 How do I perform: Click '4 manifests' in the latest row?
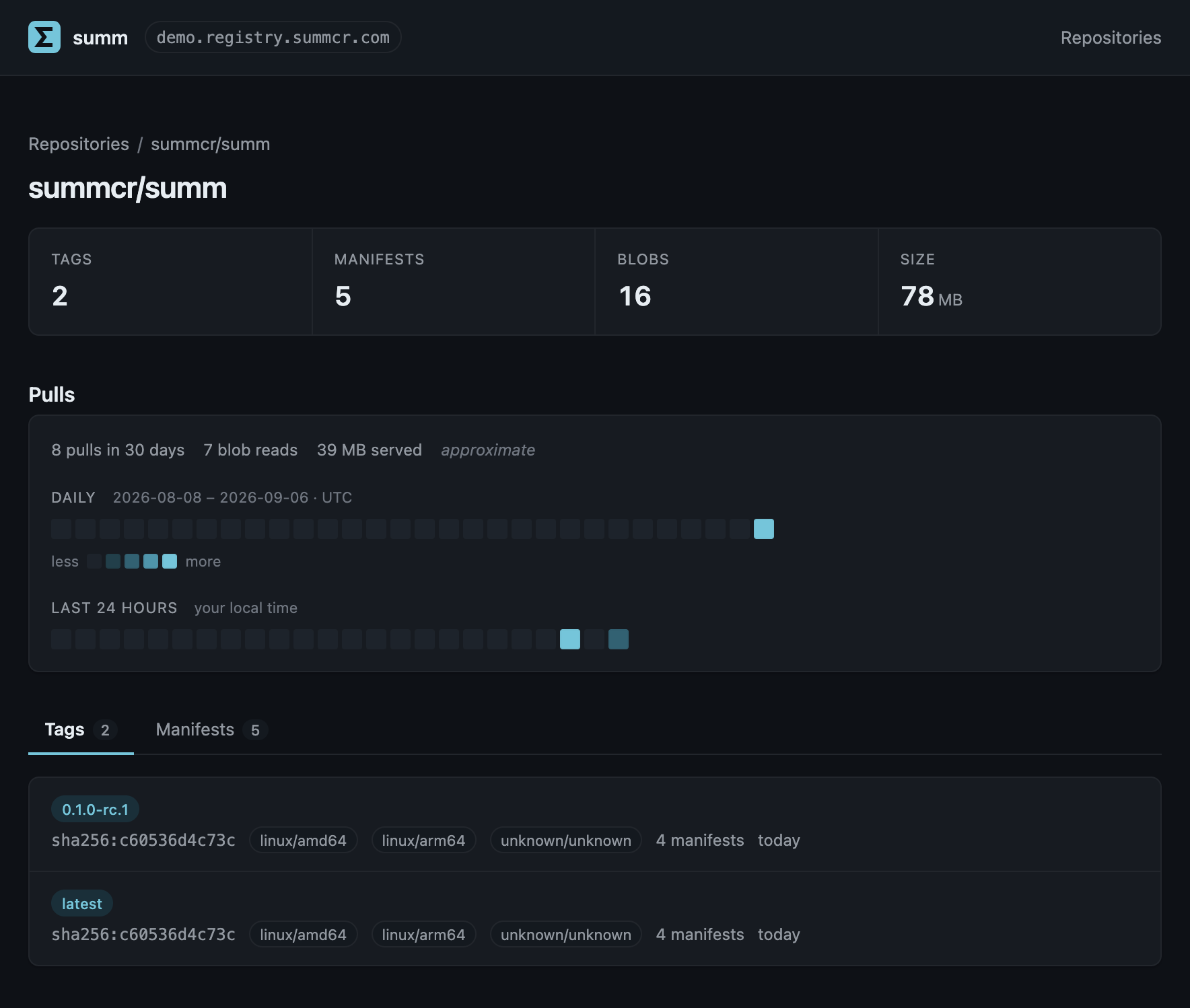(700, 935)
